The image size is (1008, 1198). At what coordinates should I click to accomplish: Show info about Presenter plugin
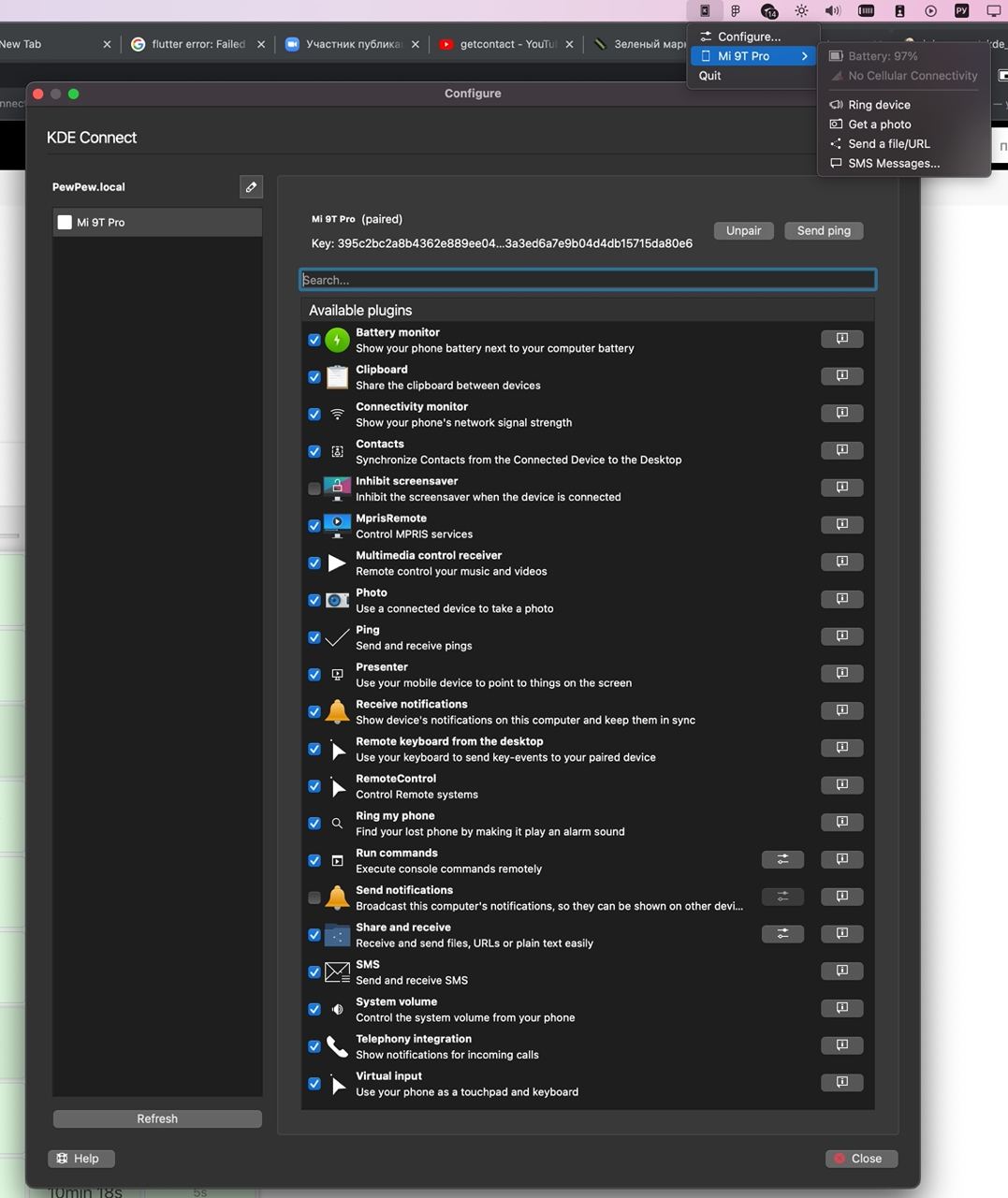(841, 673)
